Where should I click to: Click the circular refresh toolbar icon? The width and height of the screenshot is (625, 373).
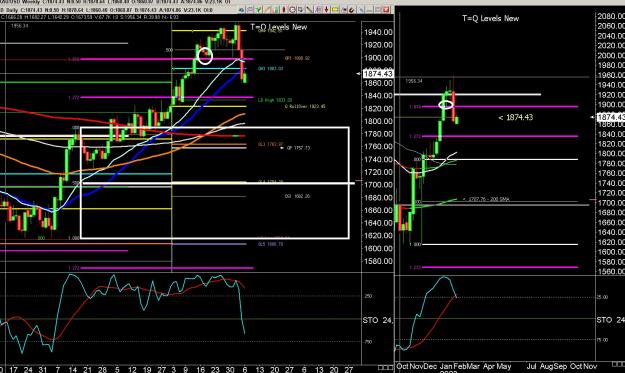(292, 10)
